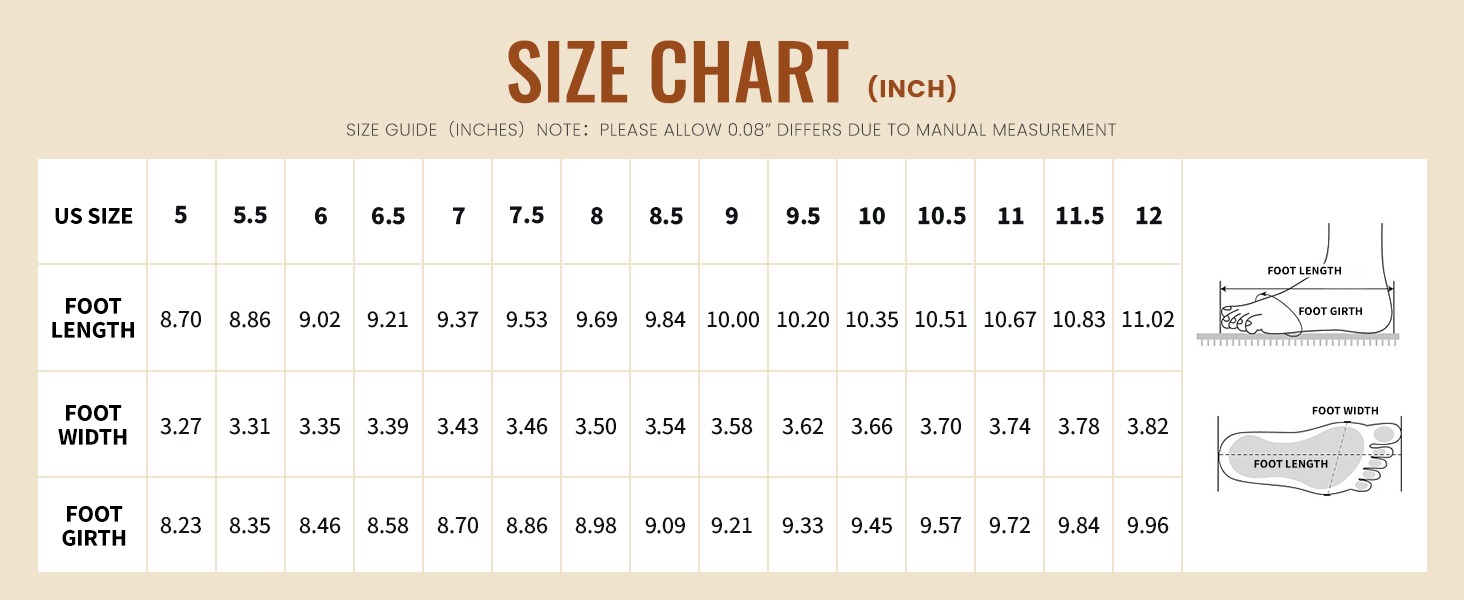The height and width of the screenshot is (600, 1464).
Task: Click the "FOOT GIRTH" label inside the side-view diagram
Action: pyautogui.click(x=1330, y=311)
